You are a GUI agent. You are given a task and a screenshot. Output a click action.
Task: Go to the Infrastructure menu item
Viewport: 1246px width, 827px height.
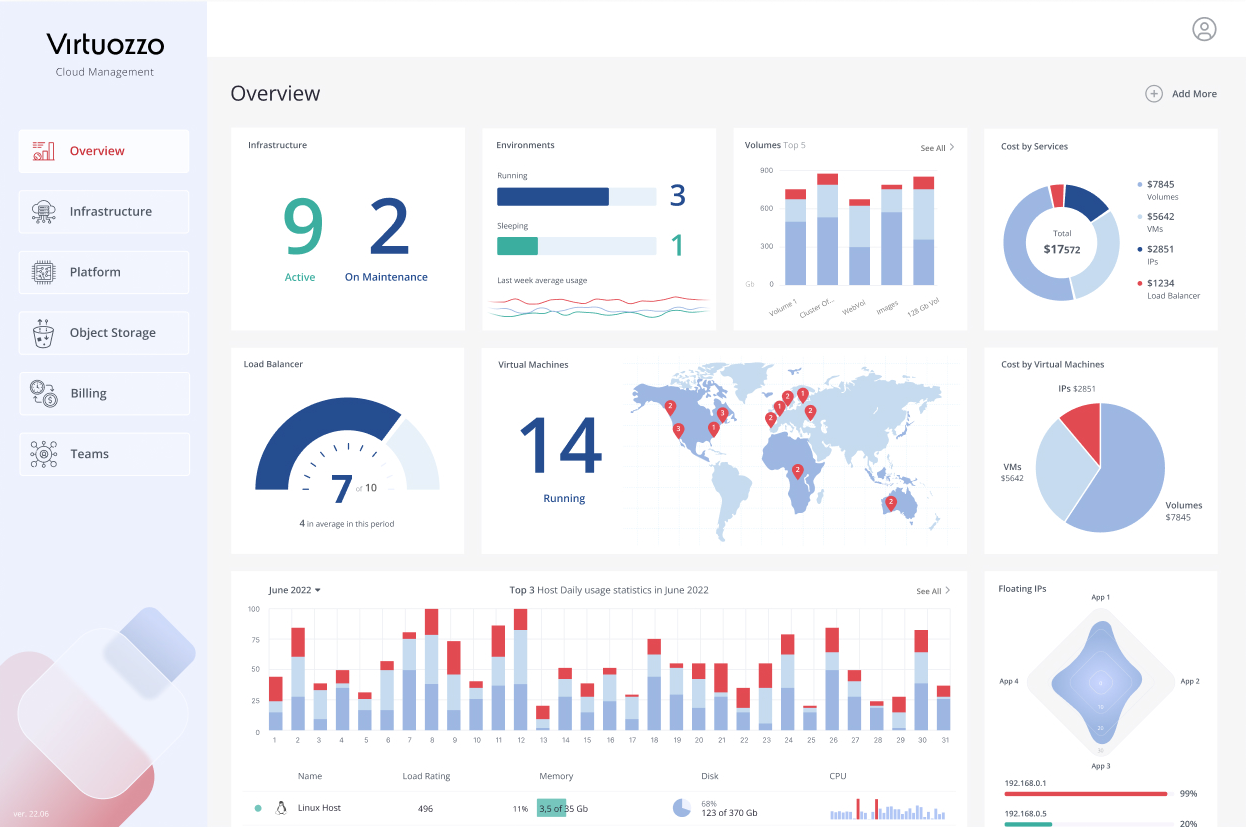point(110,212)
